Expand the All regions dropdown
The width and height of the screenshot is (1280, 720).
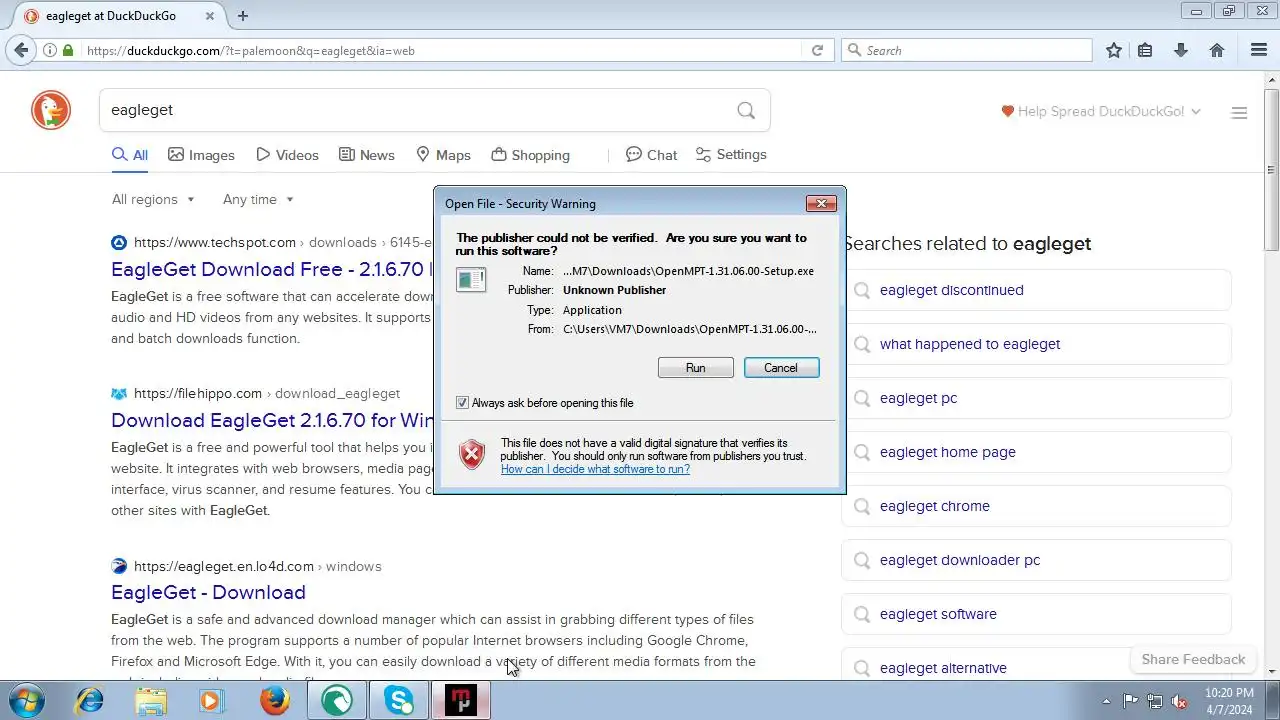(x=153, y=199)
